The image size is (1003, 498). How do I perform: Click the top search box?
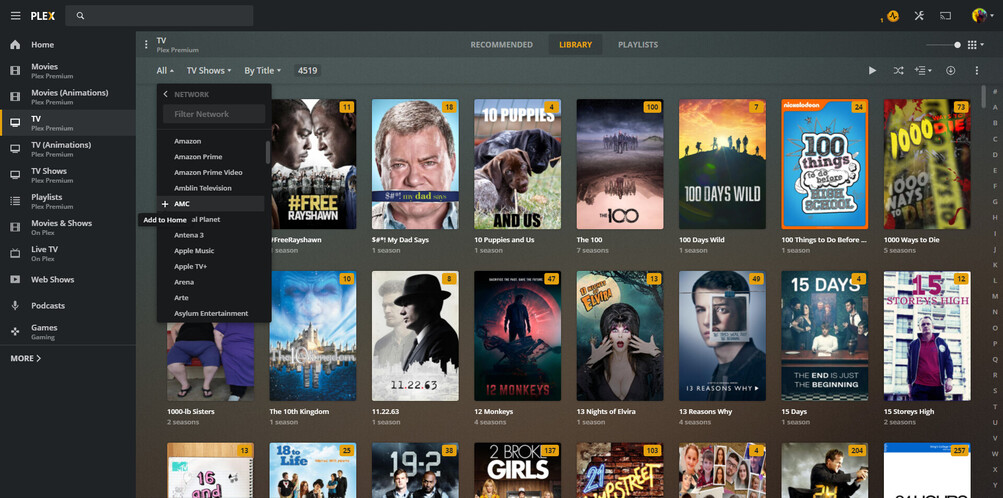pyautogui.click(x=159, y=16)
